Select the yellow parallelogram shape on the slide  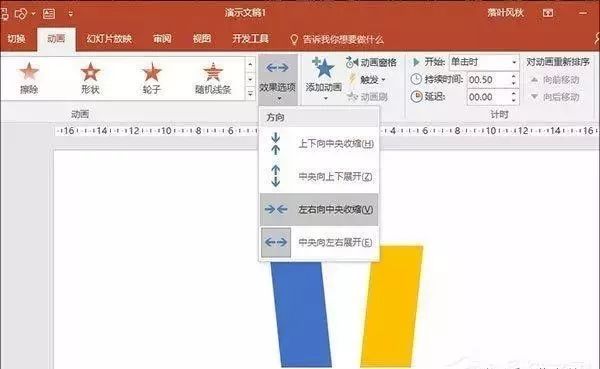pyautogui.click(x=392, y=306)
